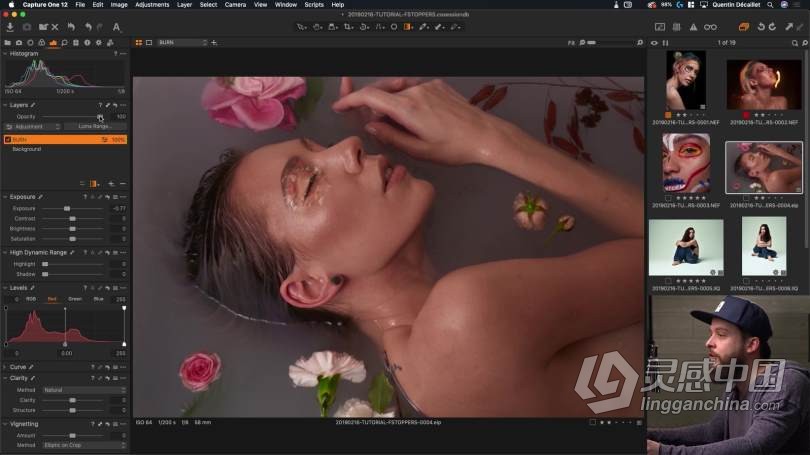The width and height of the screenshot is (810, 455).
Task: Open Spotlight search in macOS menu bar
Action: pyautogui.click(x=770, y=5)
